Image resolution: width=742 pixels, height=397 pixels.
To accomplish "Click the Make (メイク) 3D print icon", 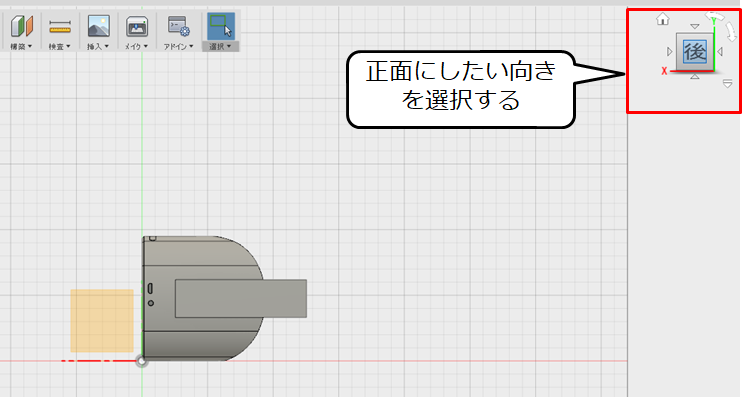I will click(x=137, y=26).
